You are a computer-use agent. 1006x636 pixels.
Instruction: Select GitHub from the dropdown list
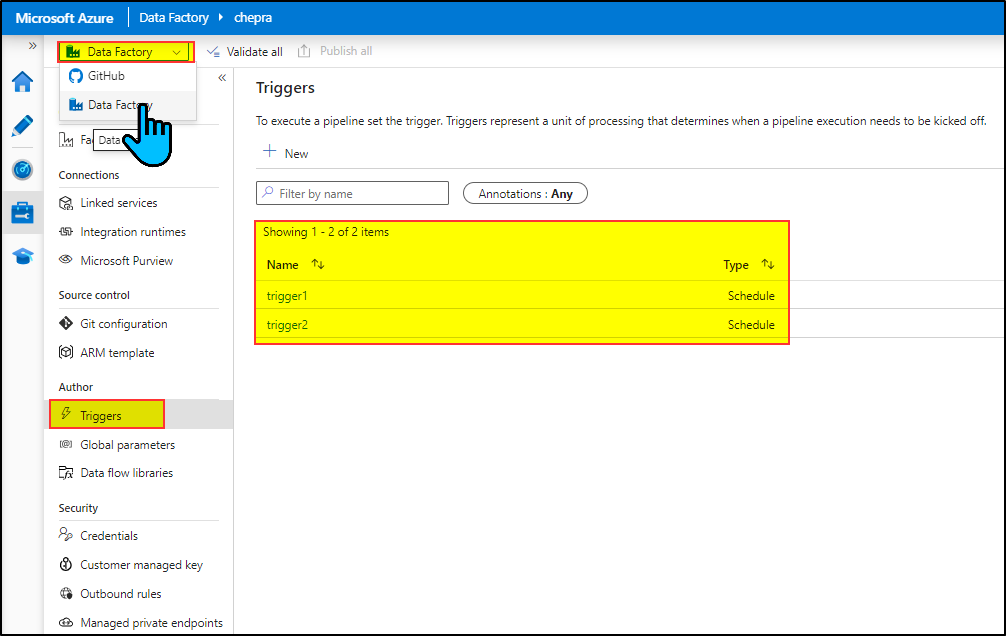point(128,76)
